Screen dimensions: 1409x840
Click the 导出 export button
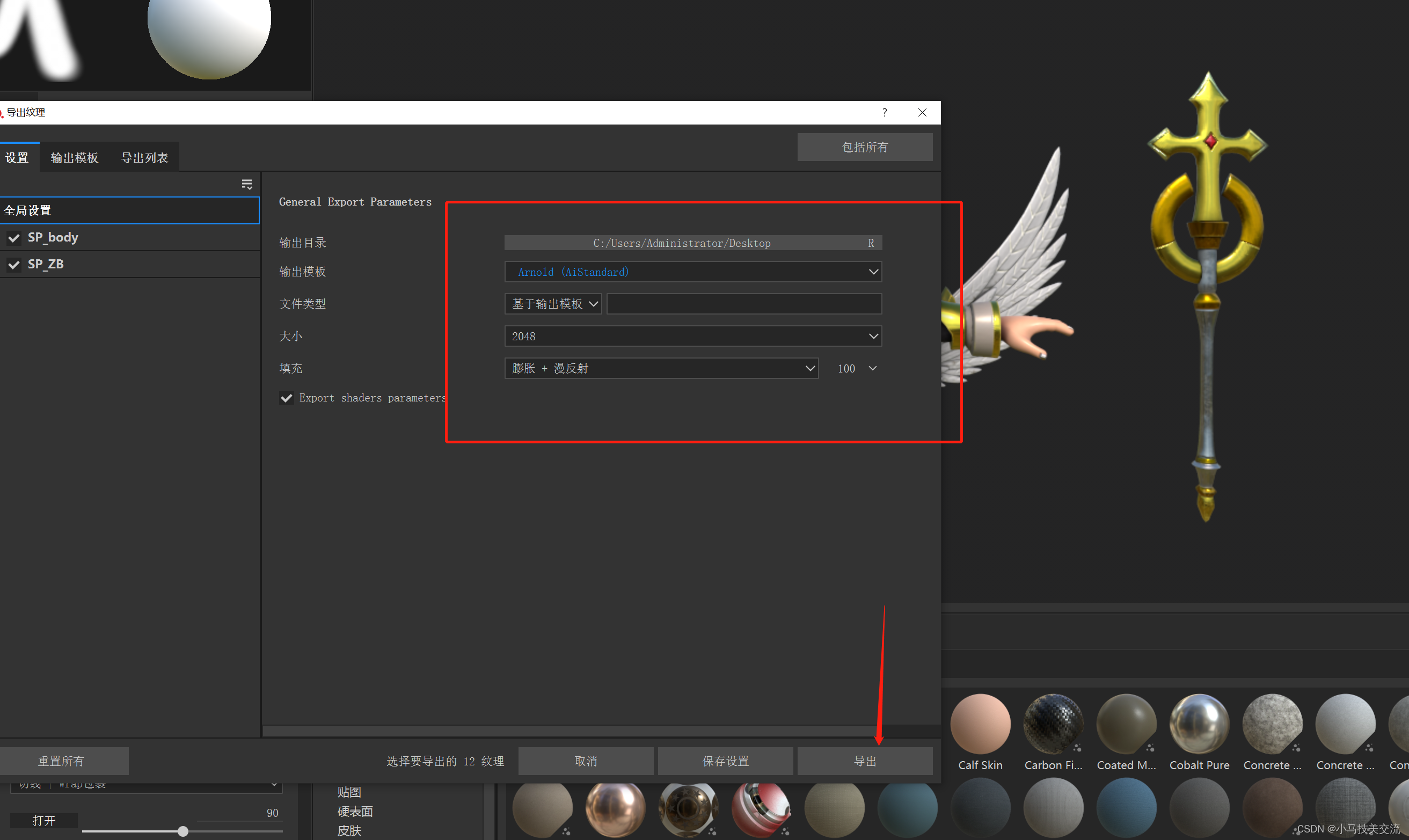coord(864,761)
